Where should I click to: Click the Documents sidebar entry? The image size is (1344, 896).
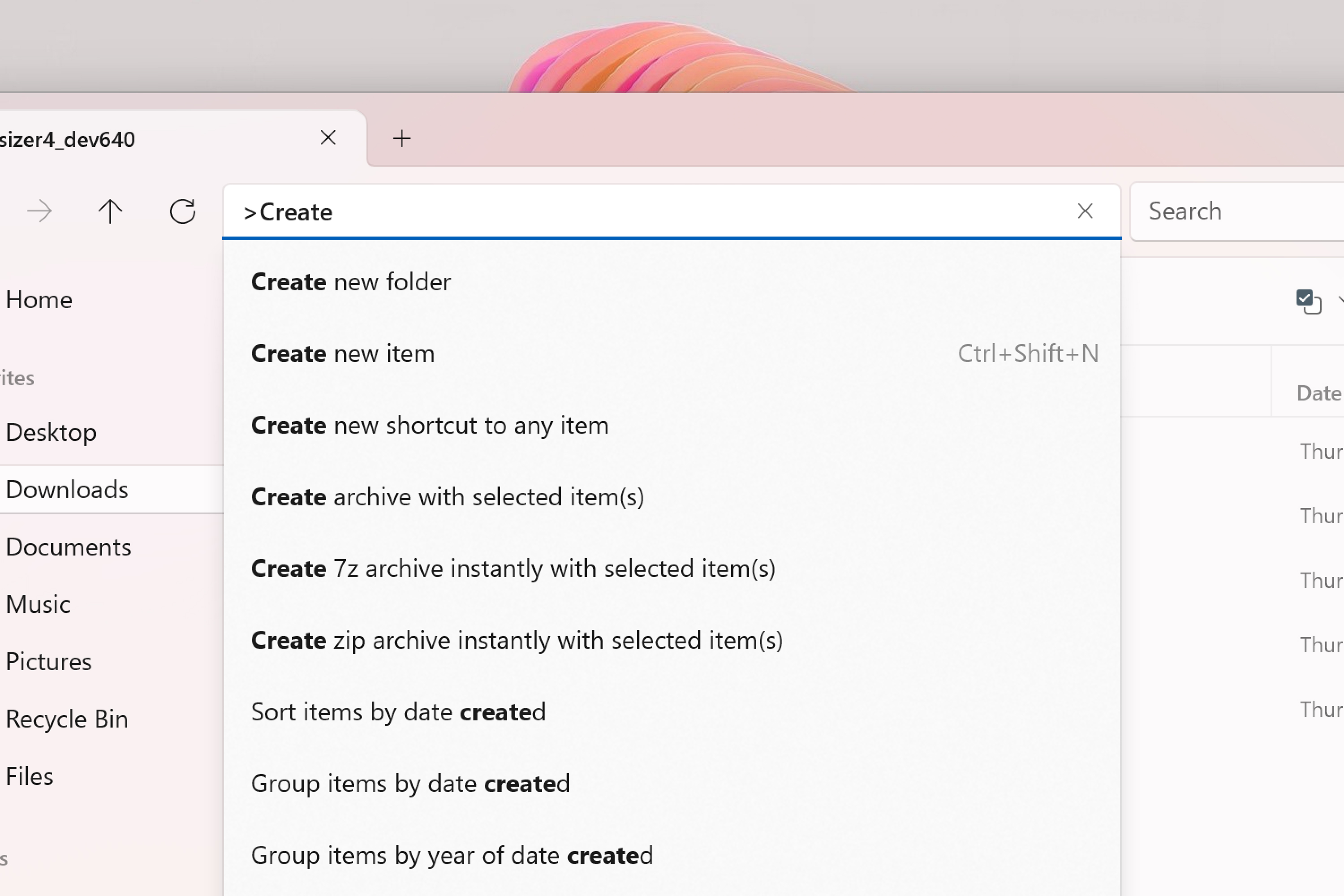[67, 545]
